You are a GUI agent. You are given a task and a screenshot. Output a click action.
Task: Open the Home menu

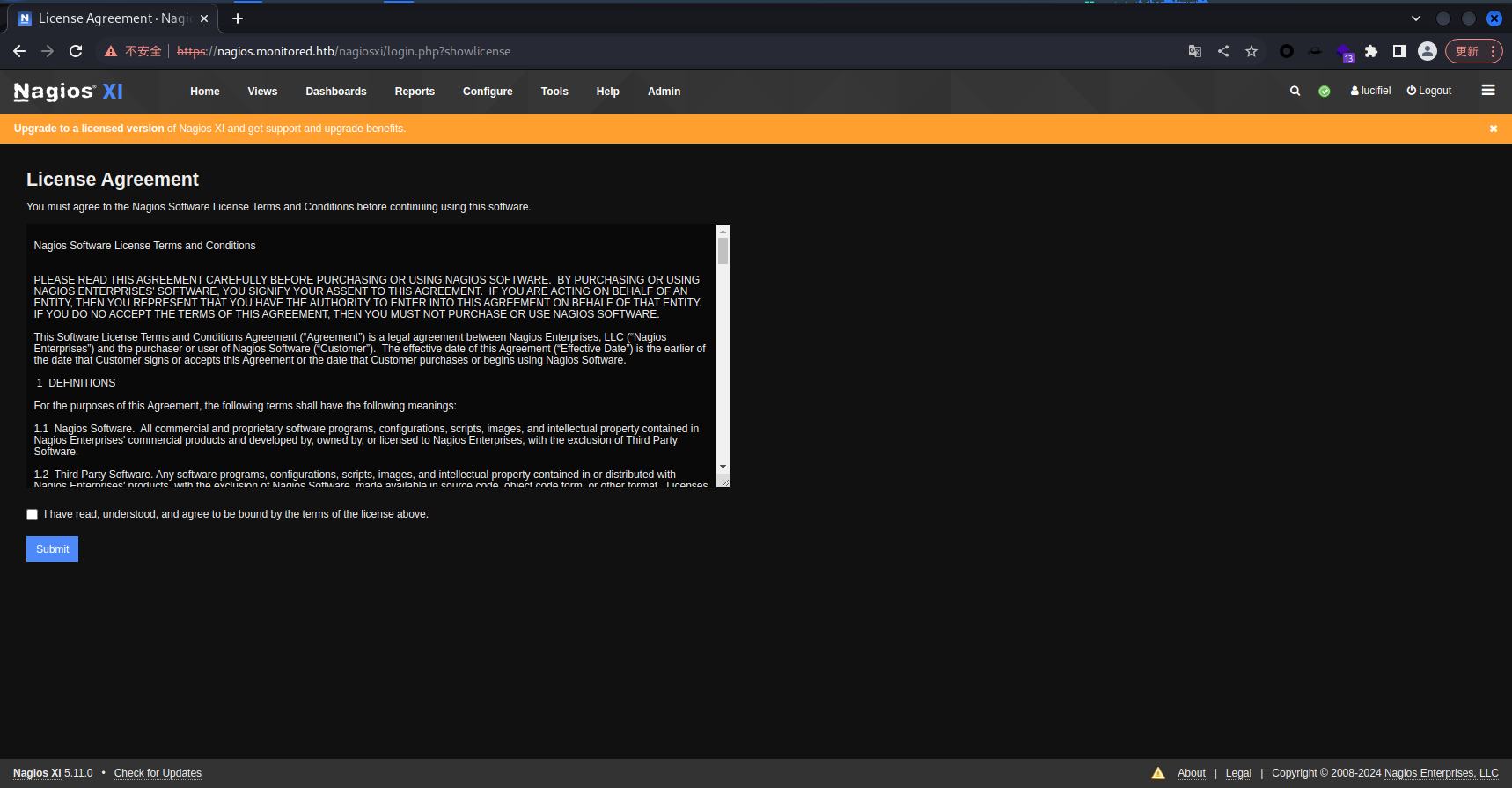point(205,92)
